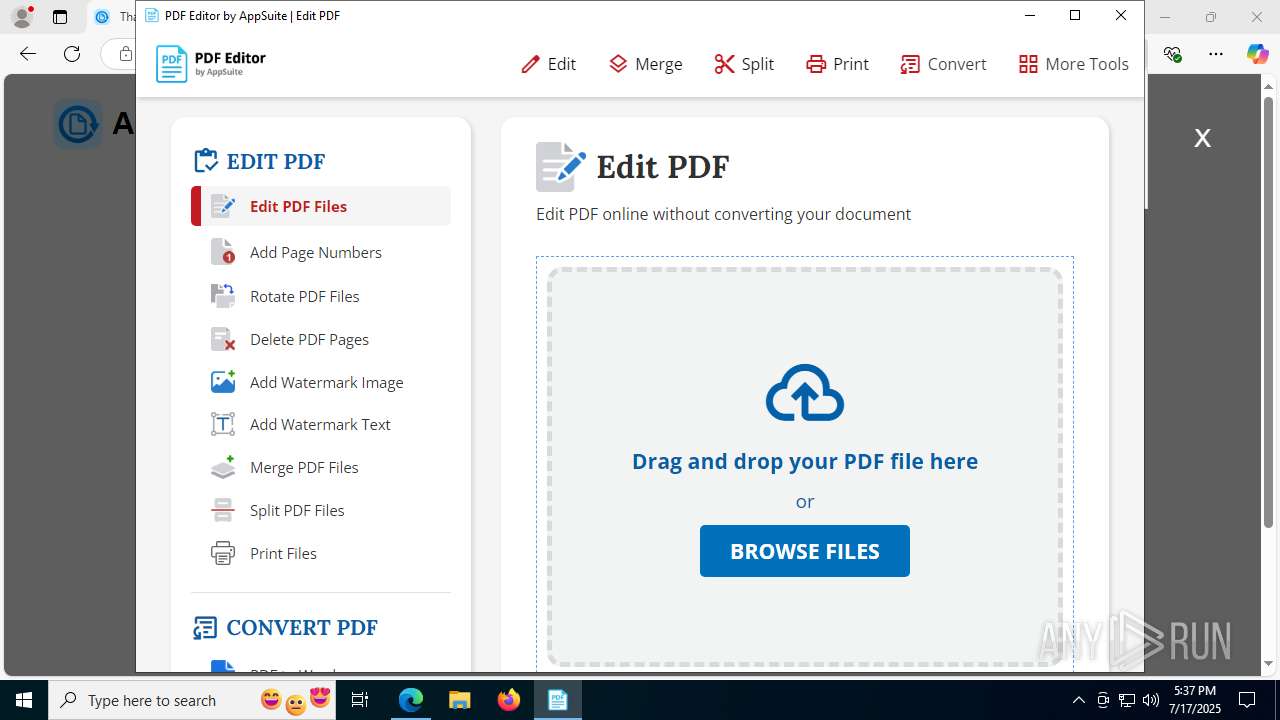Select Edit PDF Files in sidebar

[321, 206]
